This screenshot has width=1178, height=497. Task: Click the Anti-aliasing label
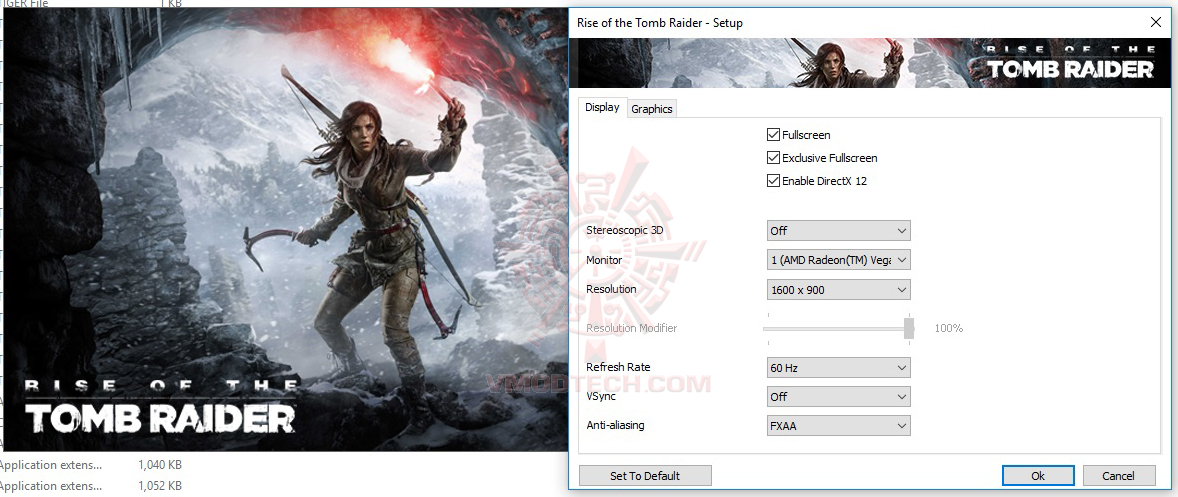615,425
